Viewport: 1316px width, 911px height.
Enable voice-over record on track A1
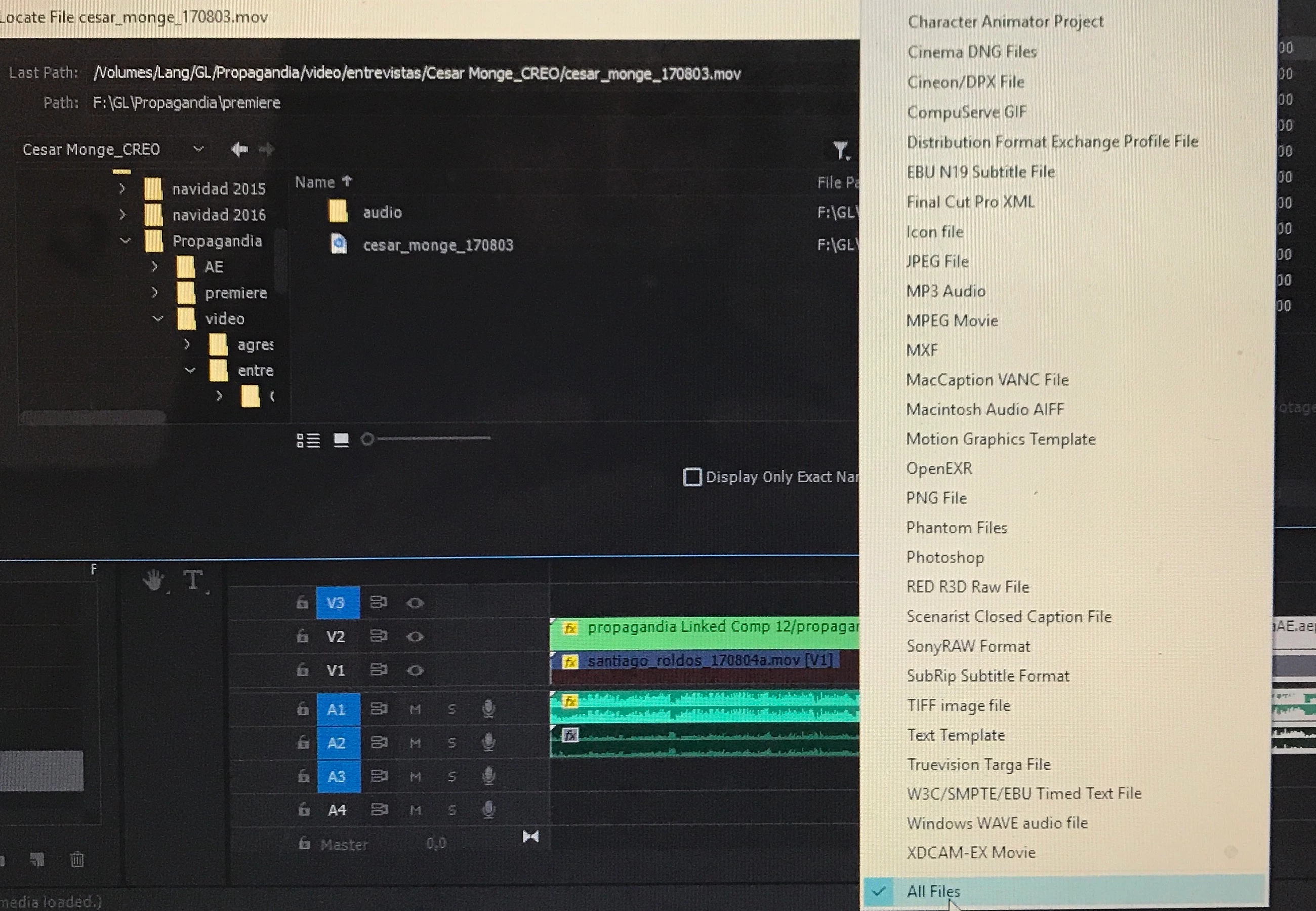click(x=488, y=709)
